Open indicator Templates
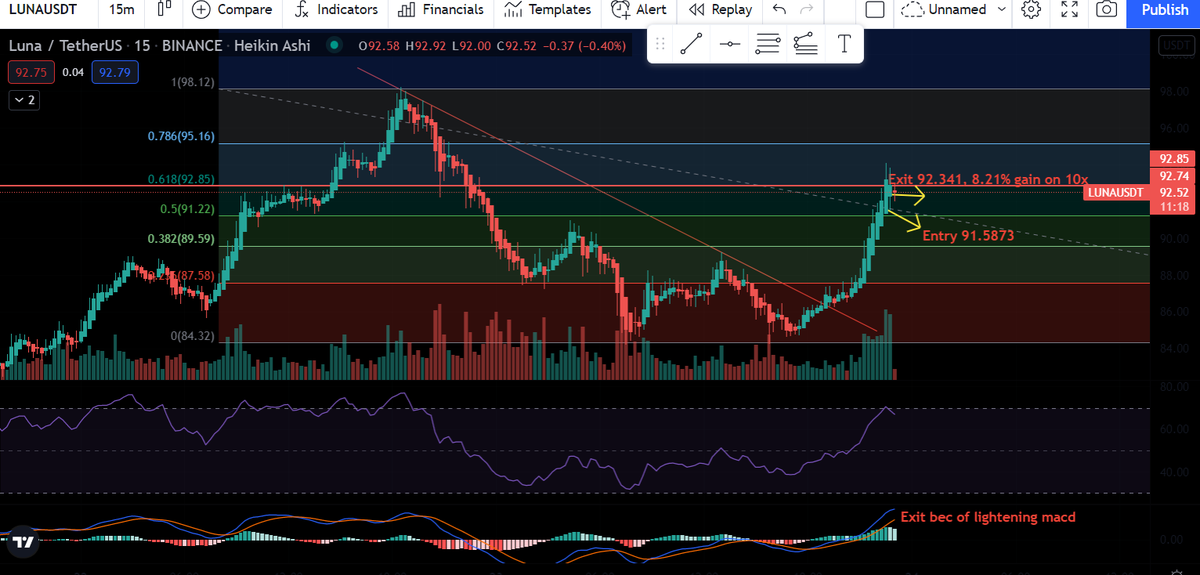 pos(547,9)
